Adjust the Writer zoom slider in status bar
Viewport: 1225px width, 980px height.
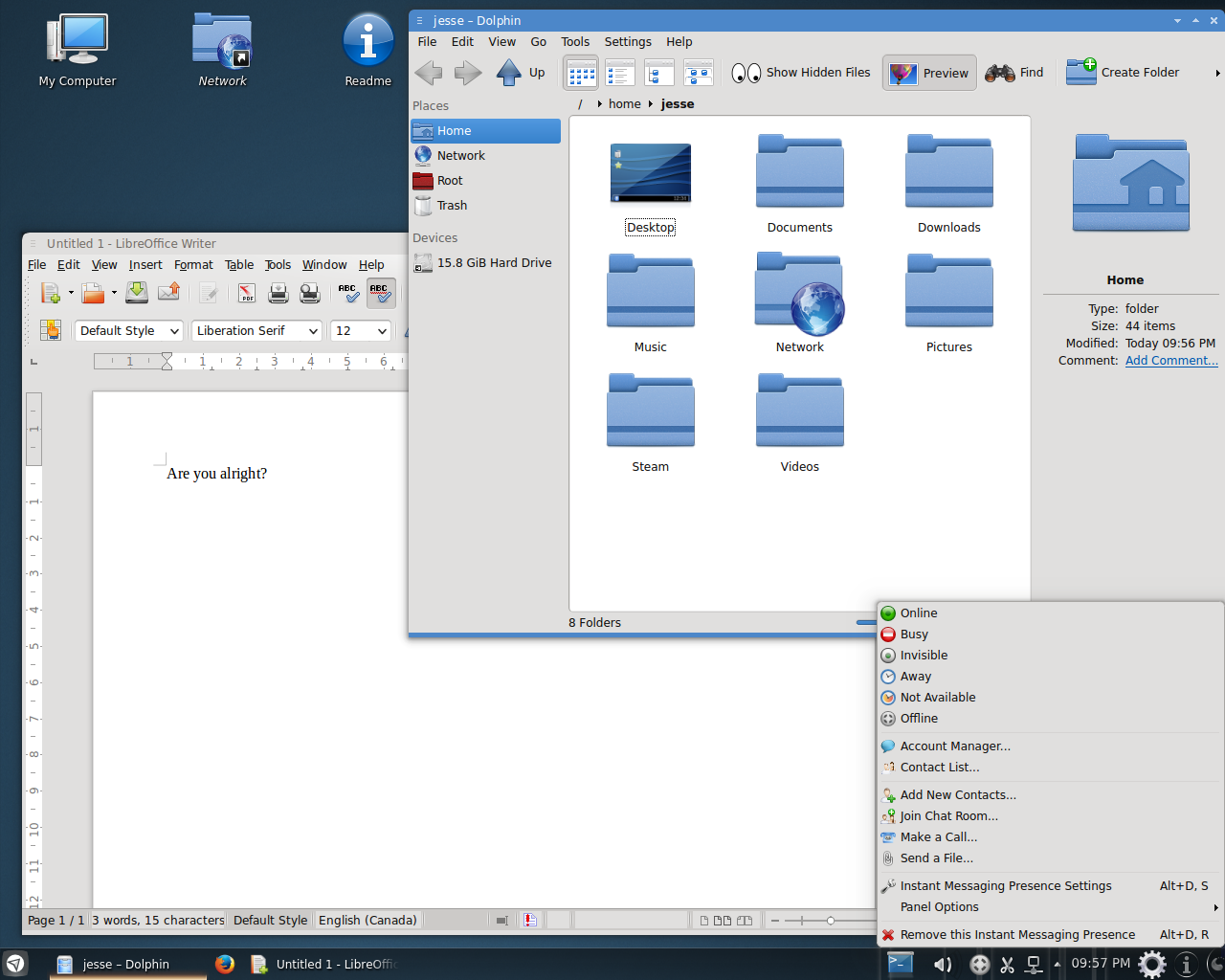coord(831,921)
